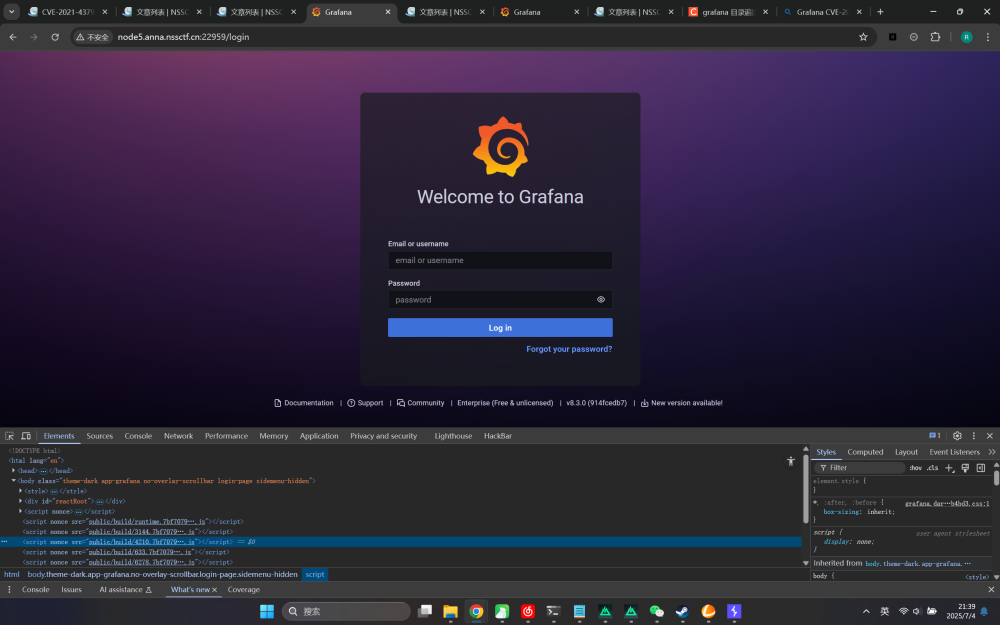Open the Support footer link
The height and width of the screenshot is (625, 1000).
click(x=365, y=403)
